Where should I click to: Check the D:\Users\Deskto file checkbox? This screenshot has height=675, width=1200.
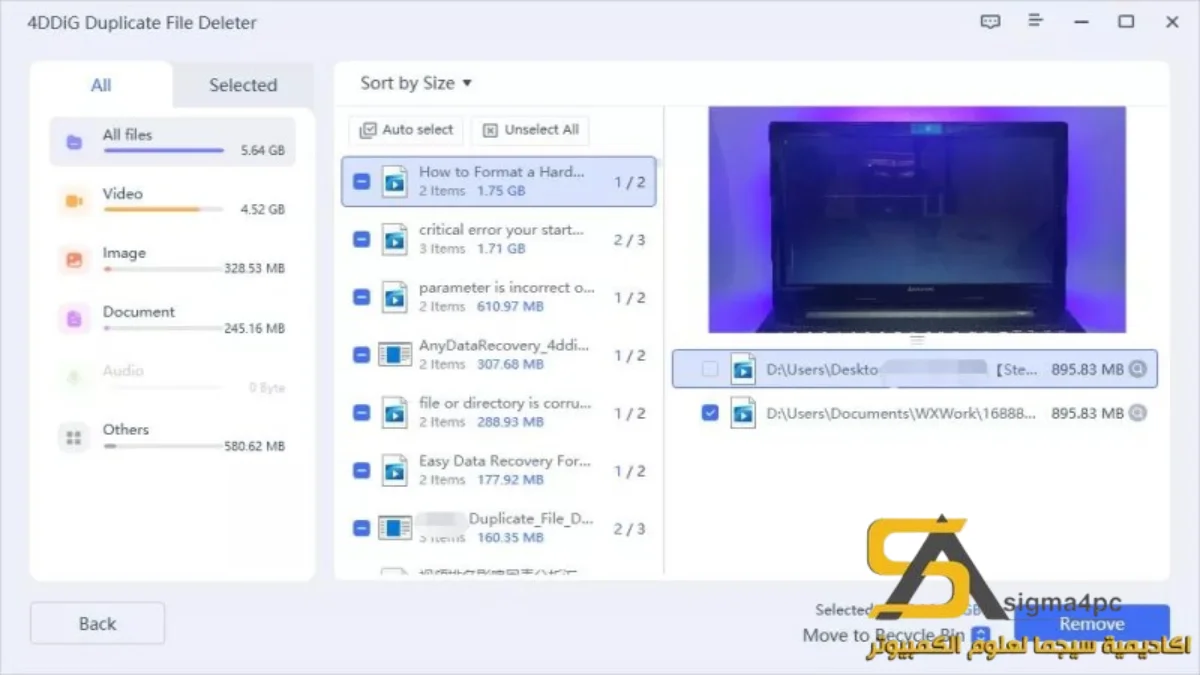click(x=710, y=369)
